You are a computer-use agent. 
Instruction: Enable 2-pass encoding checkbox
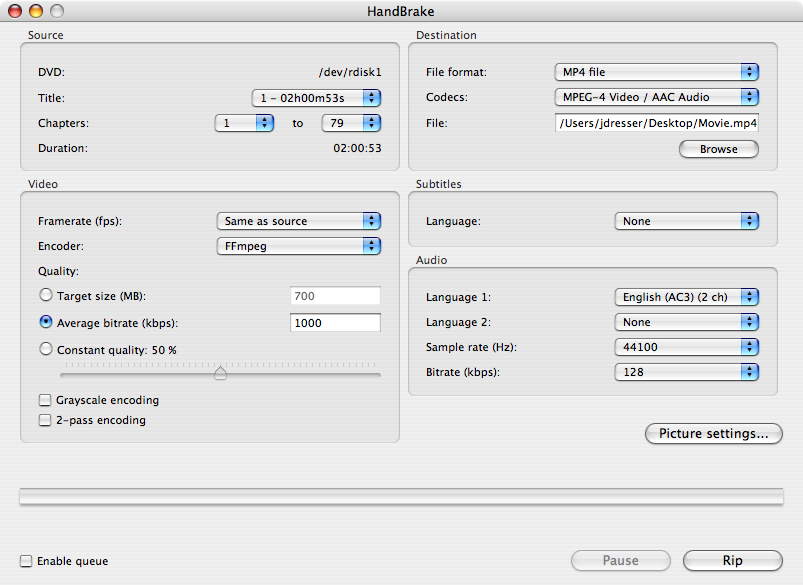[45, 420]
